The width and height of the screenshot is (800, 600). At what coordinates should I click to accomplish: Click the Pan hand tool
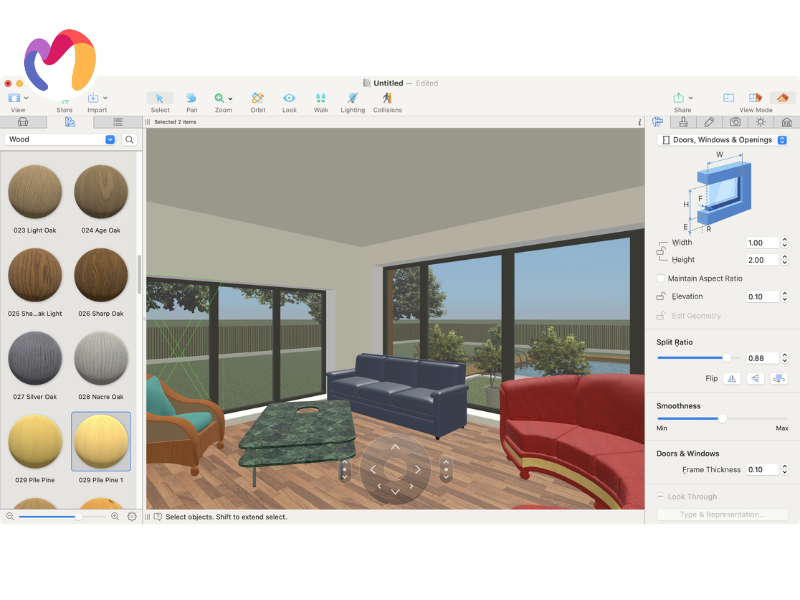191,99
